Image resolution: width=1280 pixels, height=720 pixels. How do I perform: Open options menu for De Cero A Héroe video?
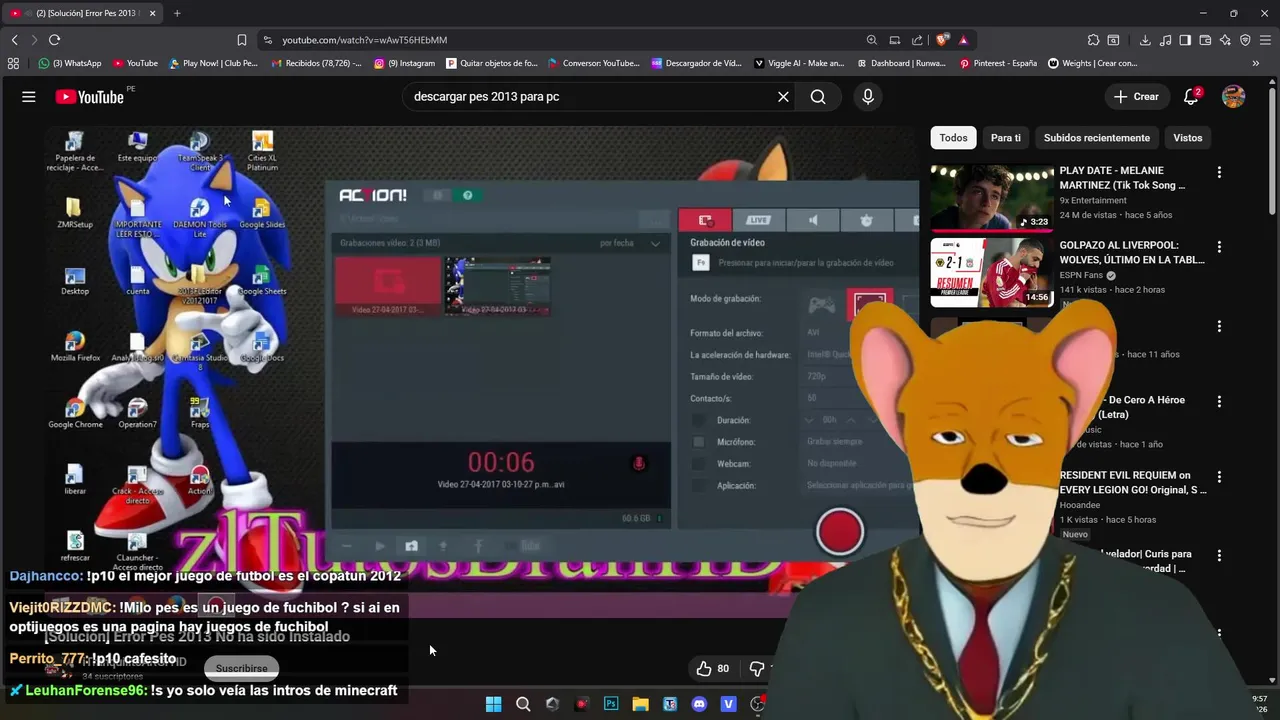[1219, 401]
